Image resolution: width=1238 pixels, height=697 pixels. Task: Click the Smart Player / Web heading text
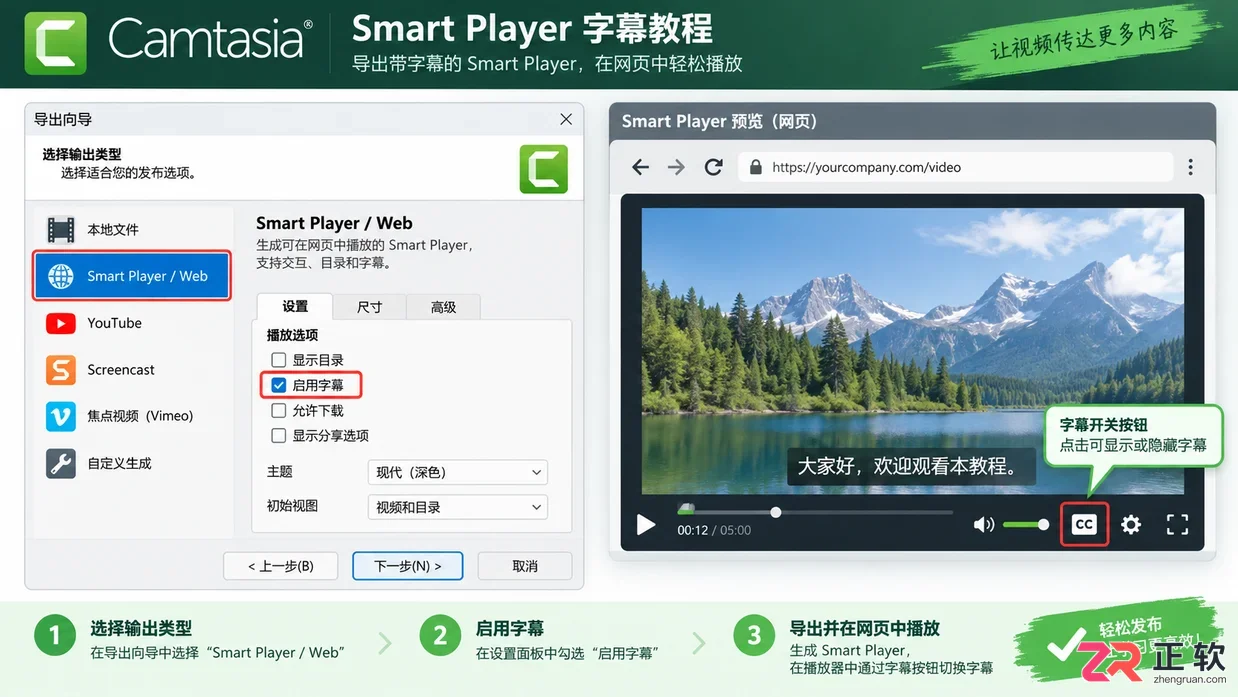(x=334, y=223)
